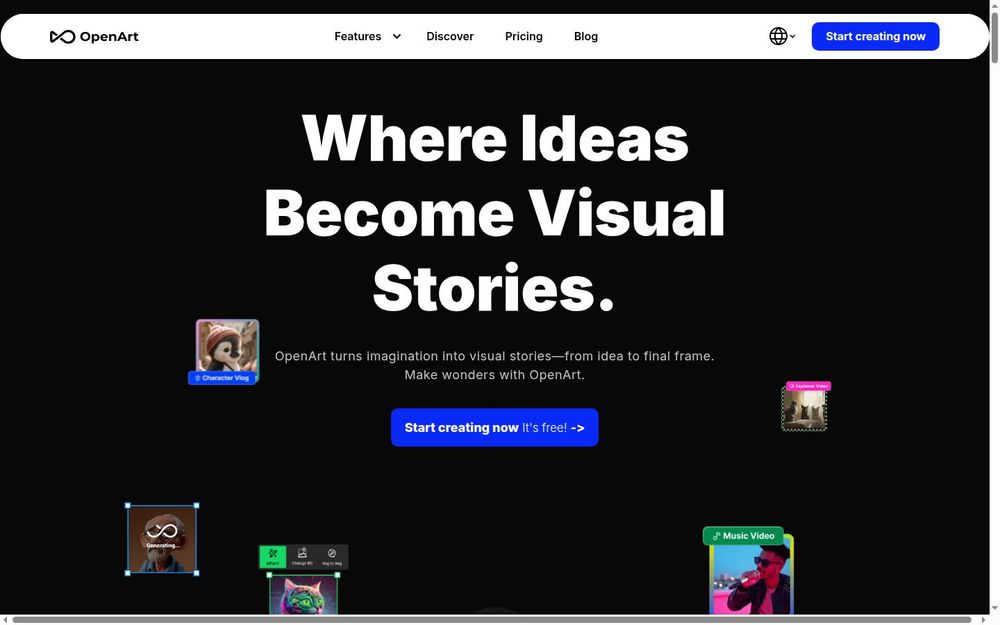Click the scroll-down arrow on the vertical scrollbar
Screen dimensions: 1000x625
[994, 610]
